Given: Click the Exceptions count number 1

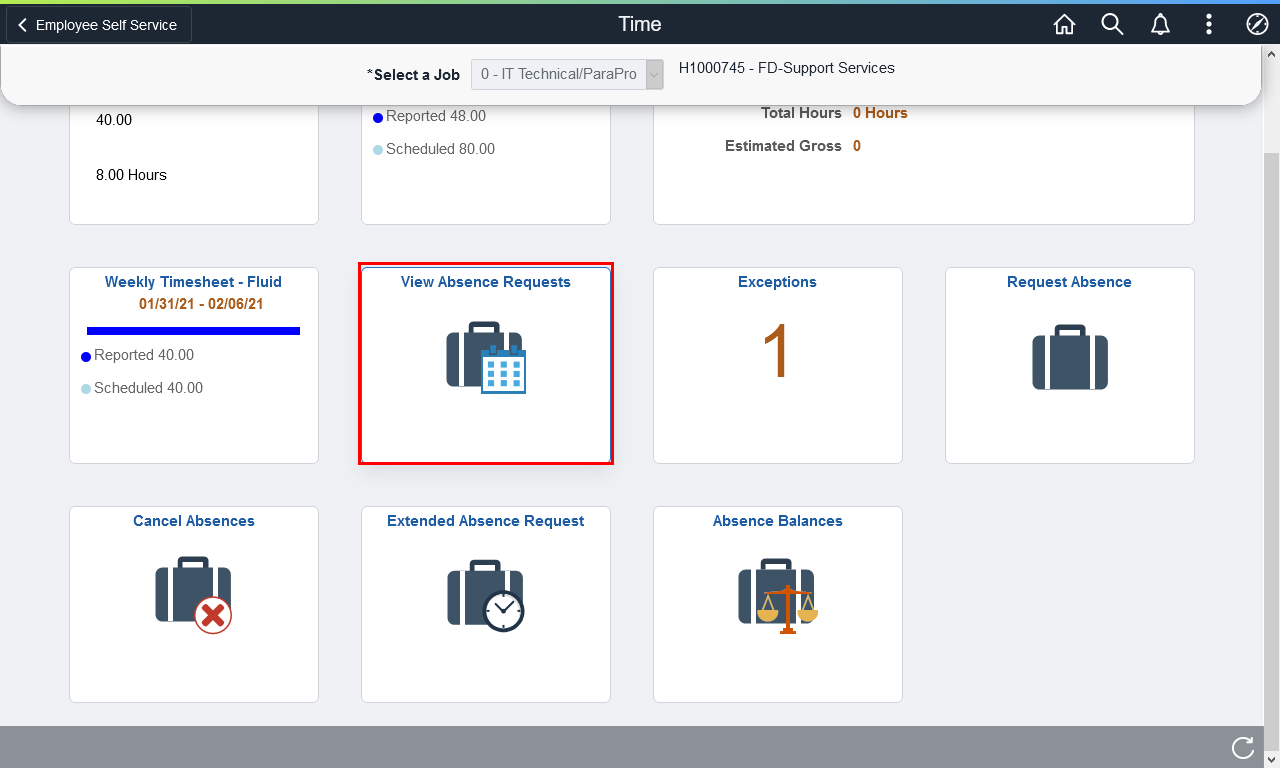Looking at the screenshot, I should pyautogui.click(x=777, y=350).
